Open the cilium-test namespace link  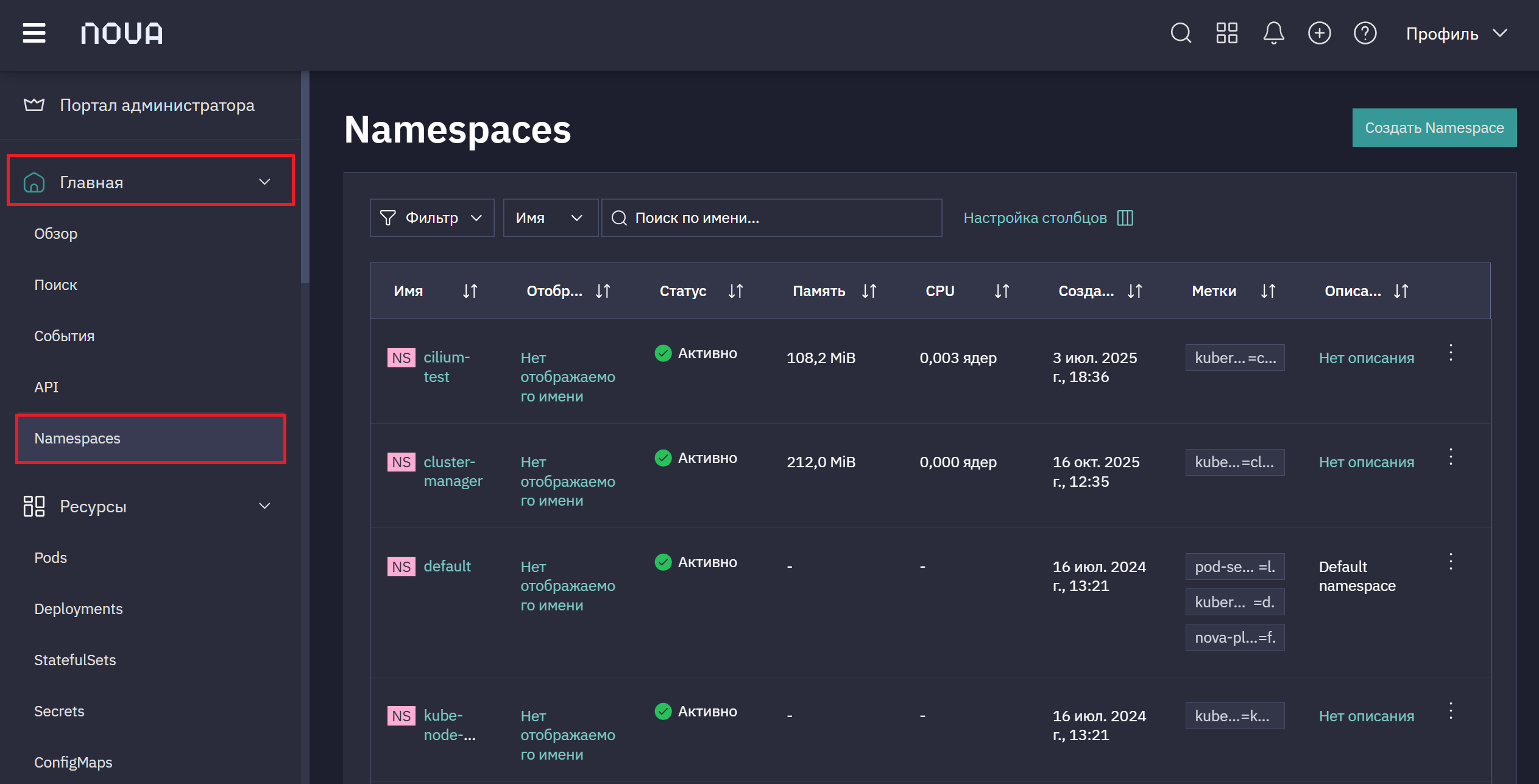(x=447, y=367)
